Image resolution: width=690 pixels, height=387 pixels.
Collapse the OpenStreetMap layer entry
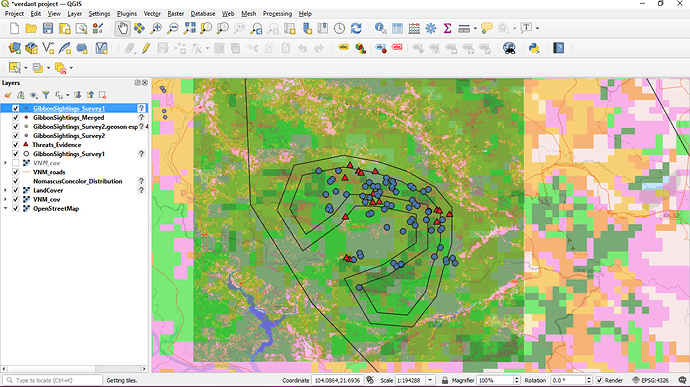click(5, 209)
